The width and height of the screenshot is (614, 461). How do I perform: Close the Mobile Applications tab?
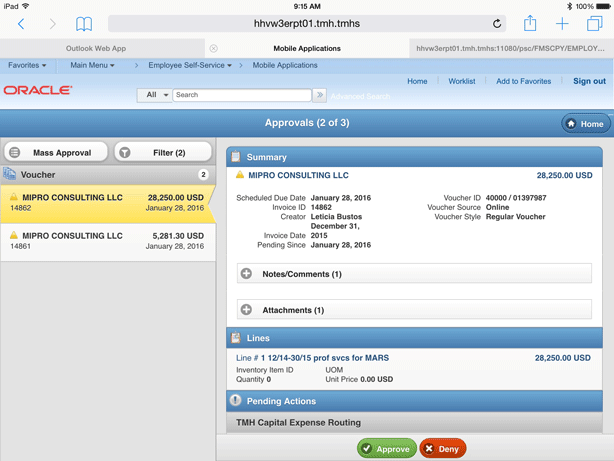point(214,48)
